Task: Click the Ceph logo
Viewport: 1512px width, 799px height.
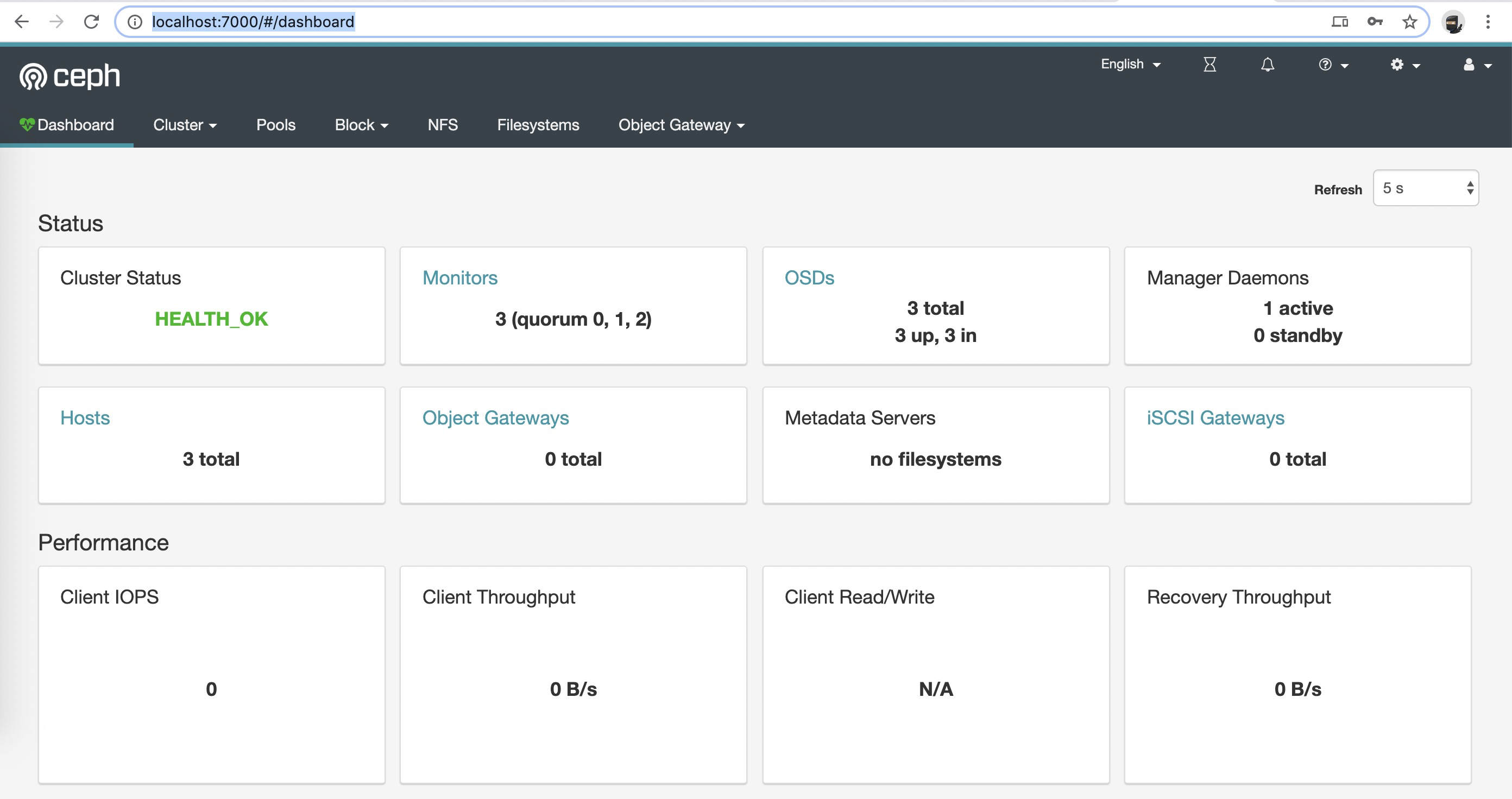Action: [70, 76]
